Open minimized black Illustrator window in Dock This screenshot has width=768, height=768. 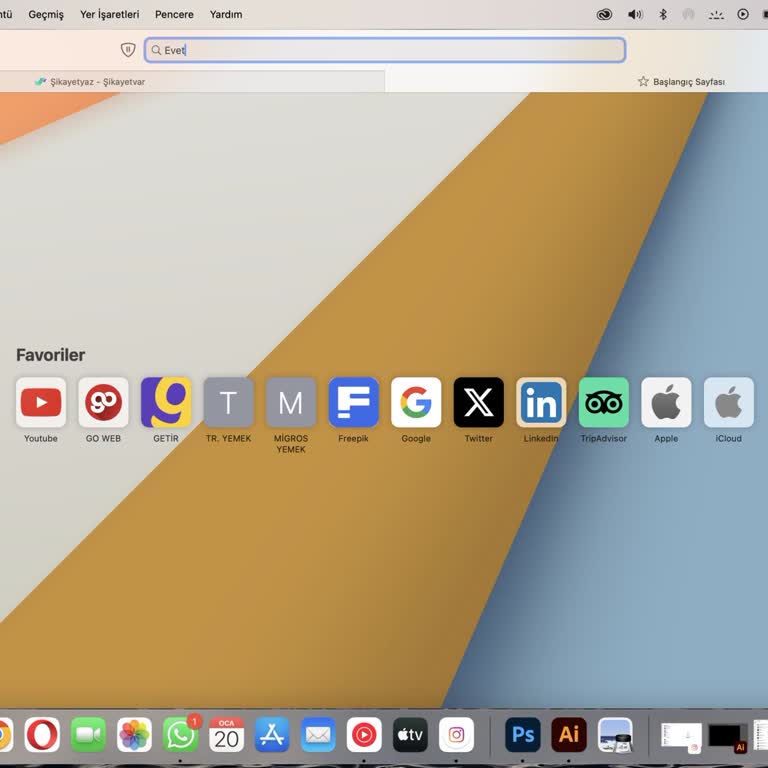[x=727, y=737]
